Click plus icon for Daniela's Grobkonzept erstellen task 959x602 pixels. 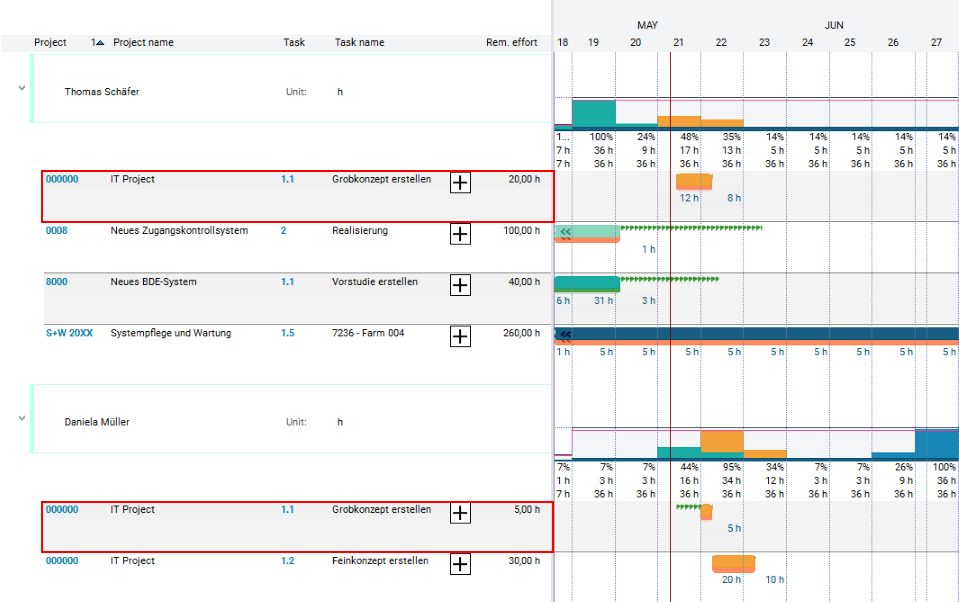pos(460,513)
